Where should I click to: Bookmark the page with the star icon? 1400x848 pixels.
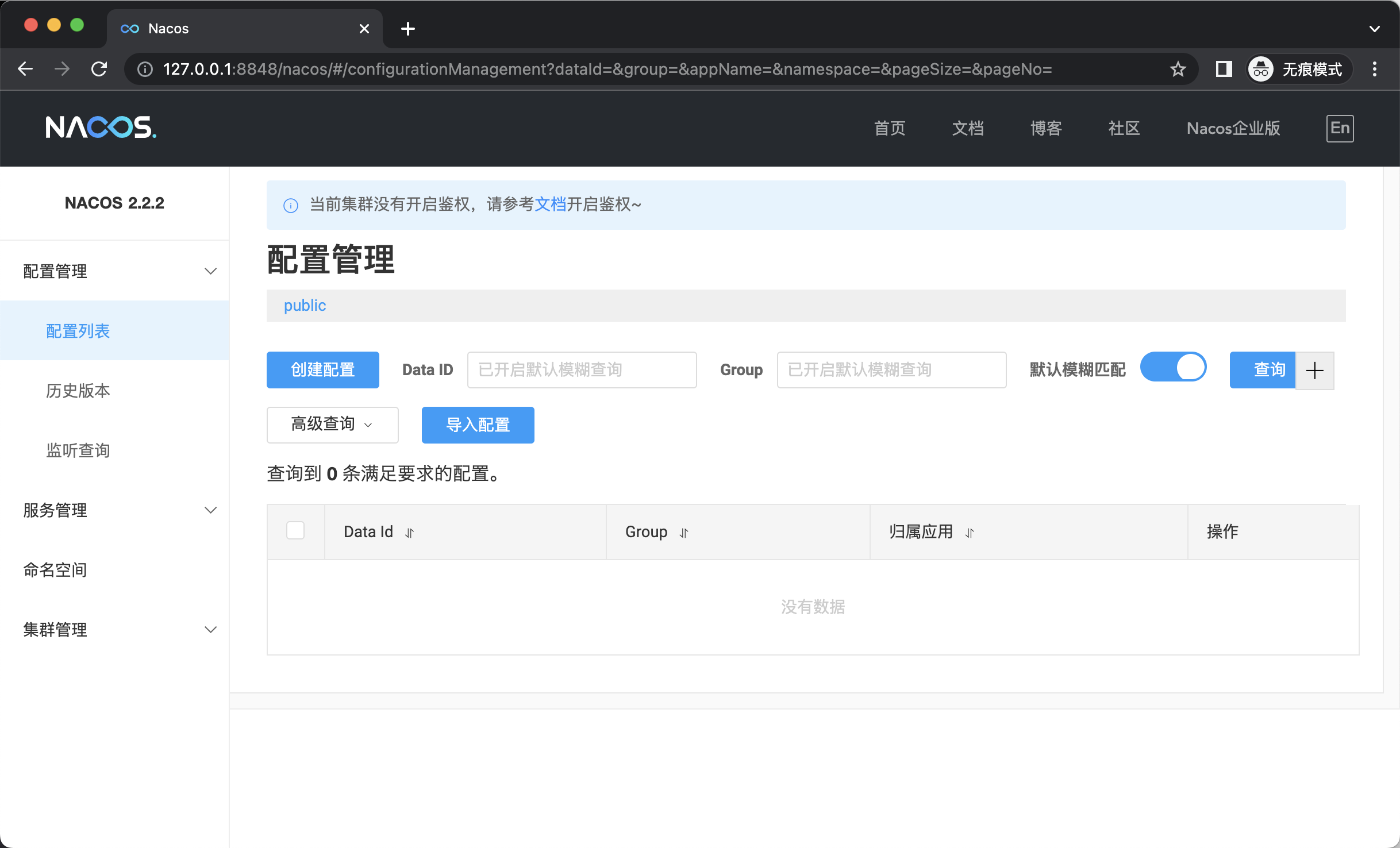coord(1178,69)
